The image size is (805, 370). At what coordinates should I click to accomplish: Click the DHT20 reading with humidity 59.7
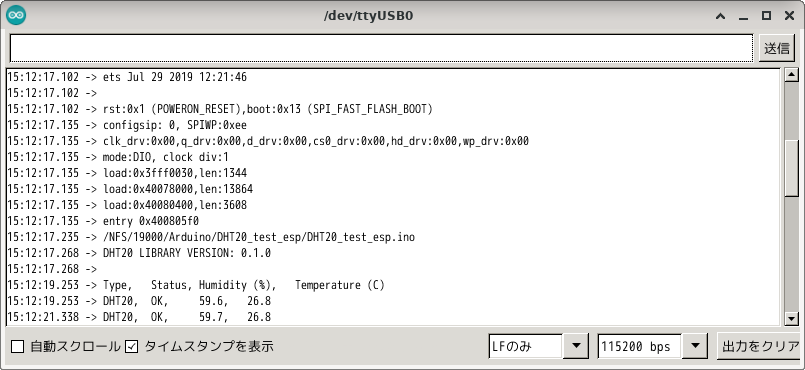pyautogui.click(x=139, y=317)
